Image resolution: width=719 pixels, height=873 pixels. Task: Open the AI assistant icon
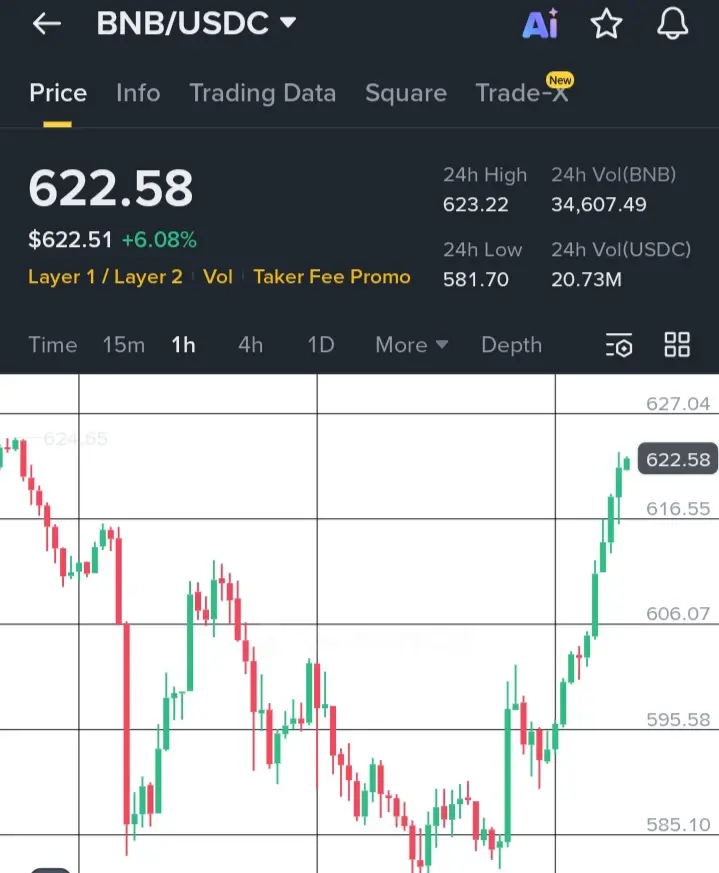click(540, 23)
